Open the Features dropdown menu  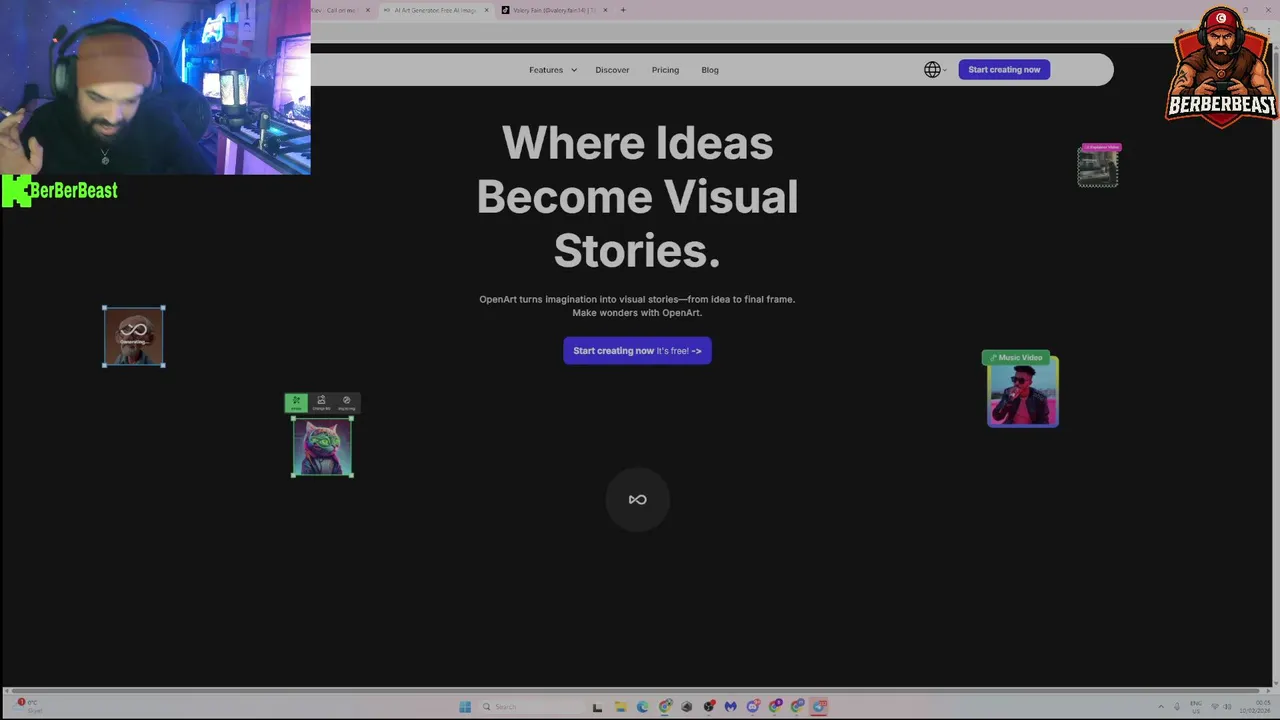coord(552,70)
